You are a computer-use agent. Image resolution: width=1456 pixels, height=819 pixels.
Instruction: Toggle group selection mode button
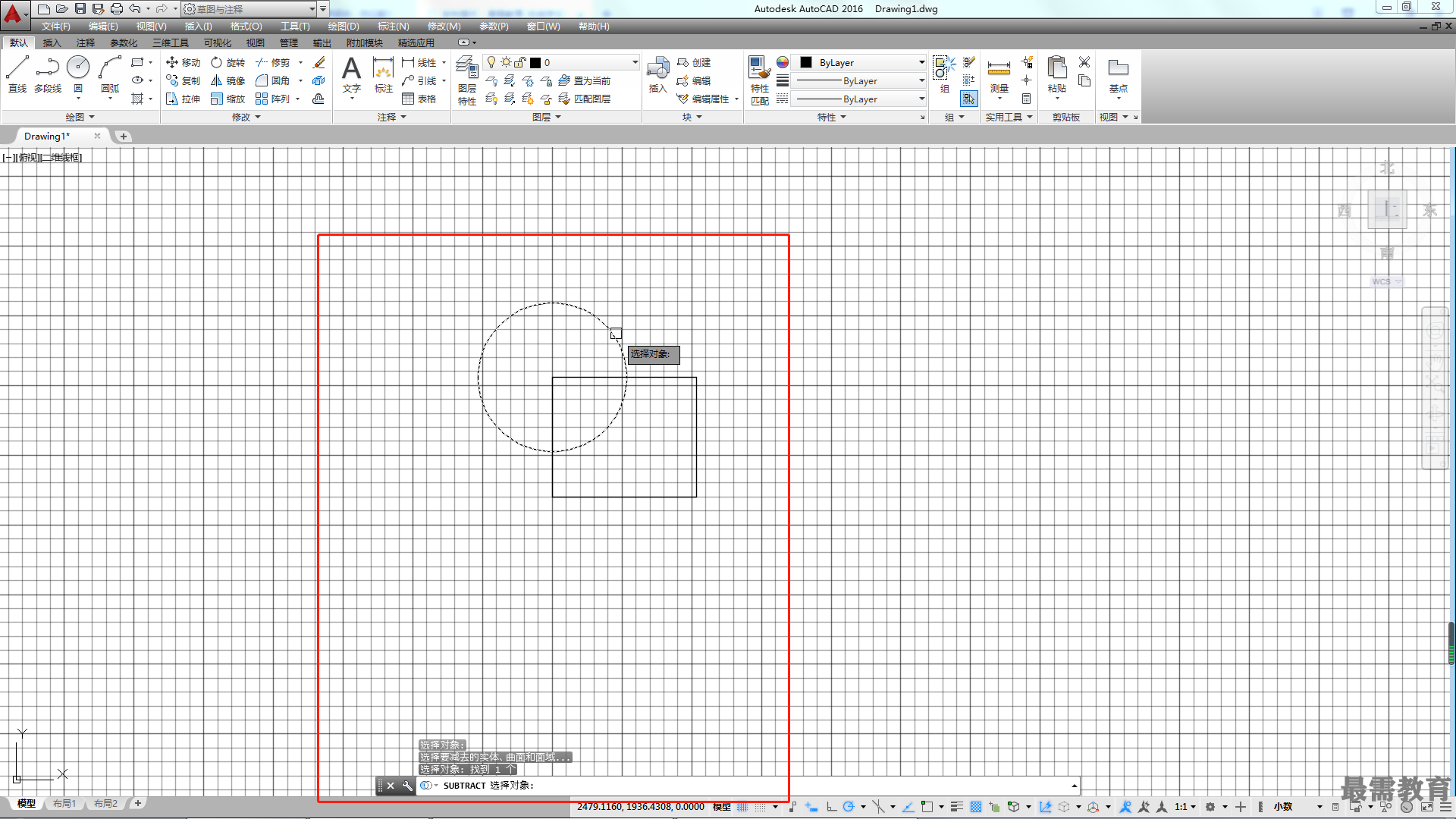[969, 99]
